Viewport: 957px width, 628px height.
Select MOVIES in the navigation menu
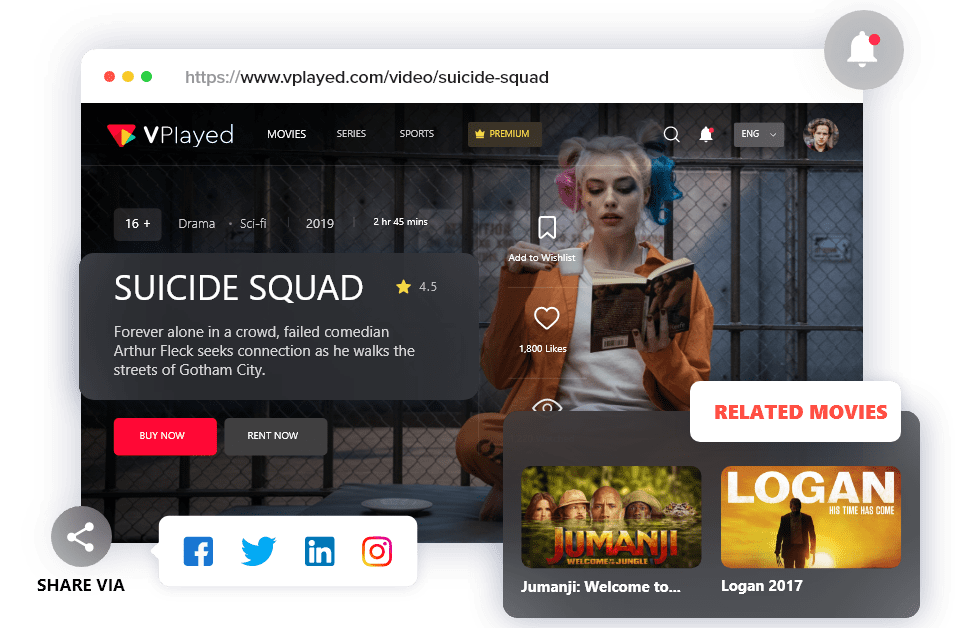[286, 134]
